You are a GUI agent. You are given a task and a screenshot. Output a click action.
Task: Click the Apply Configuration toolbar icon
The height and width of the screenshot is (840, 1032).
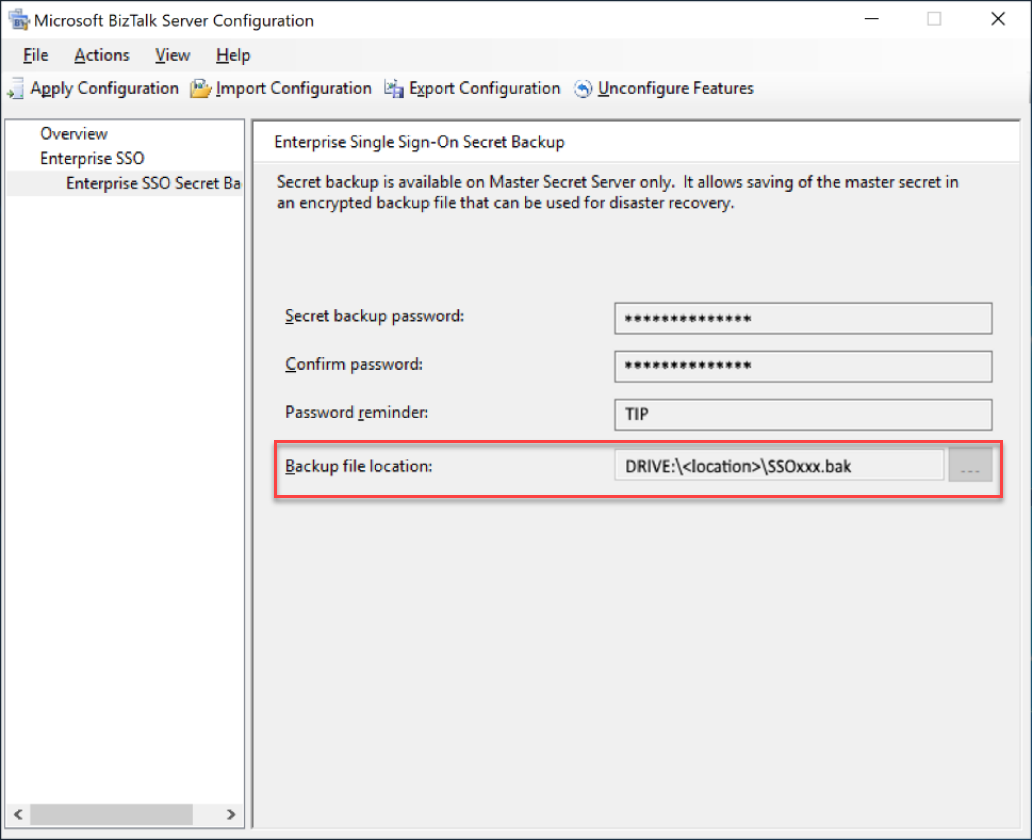16,89
